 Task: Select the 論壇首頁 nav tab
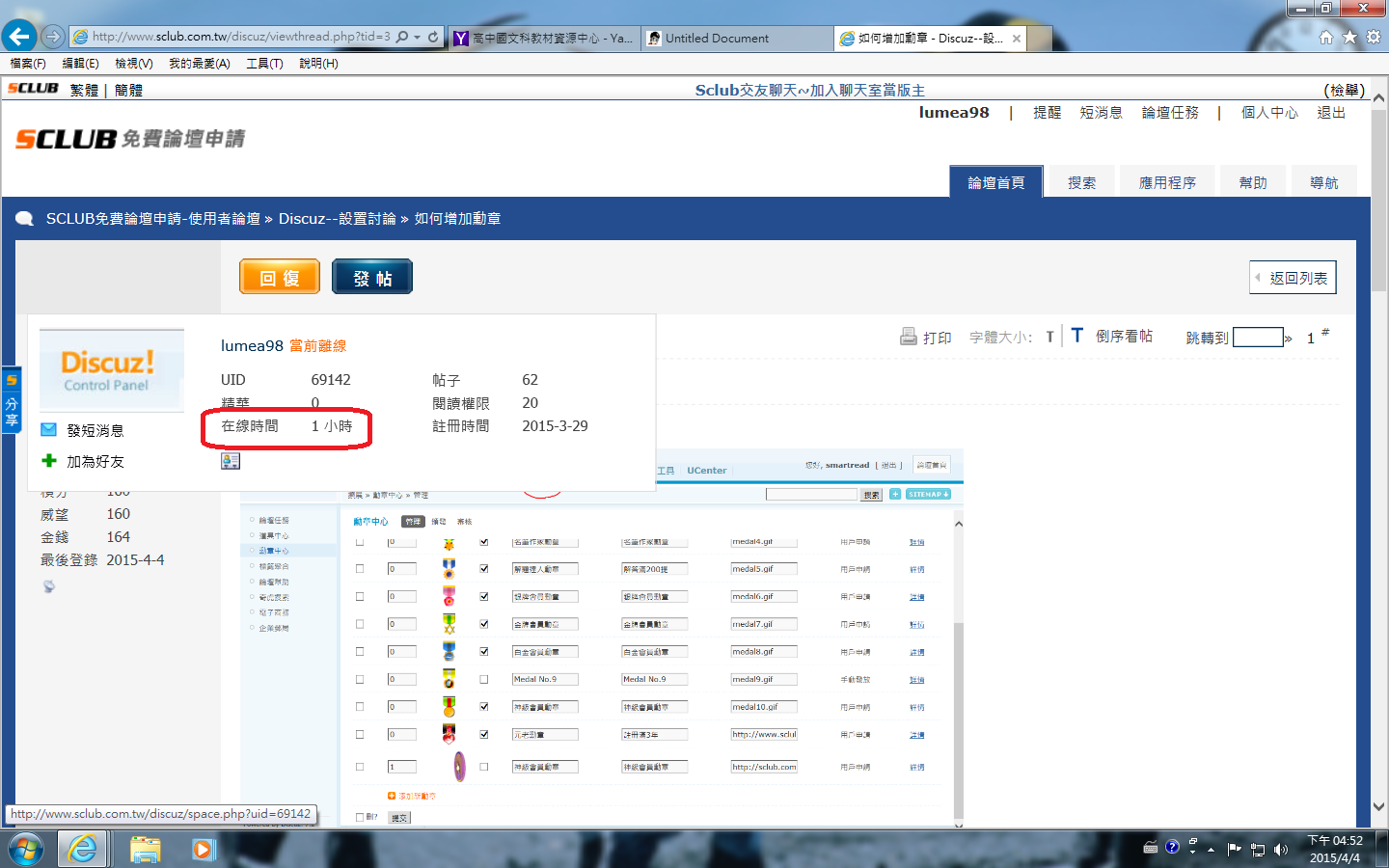[x=996, y=182]
